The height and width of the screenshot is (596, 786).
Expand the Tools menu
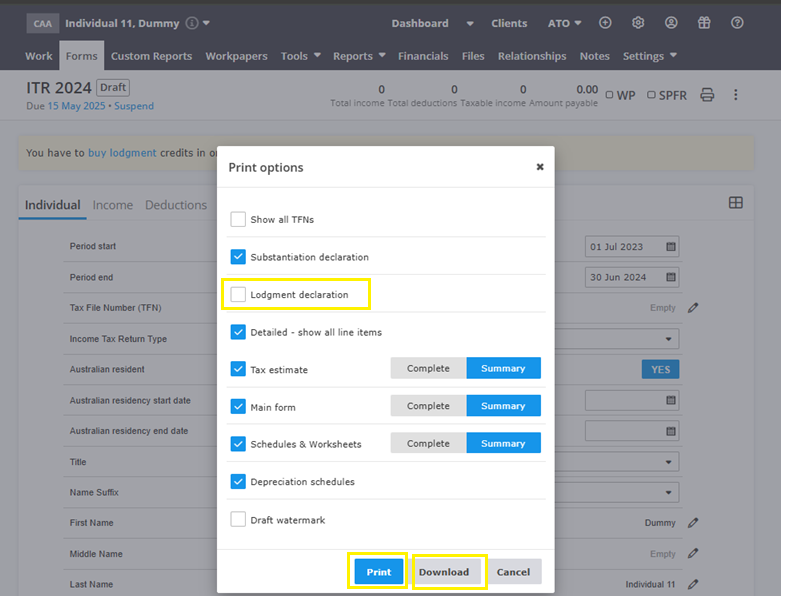coord(301,56)
